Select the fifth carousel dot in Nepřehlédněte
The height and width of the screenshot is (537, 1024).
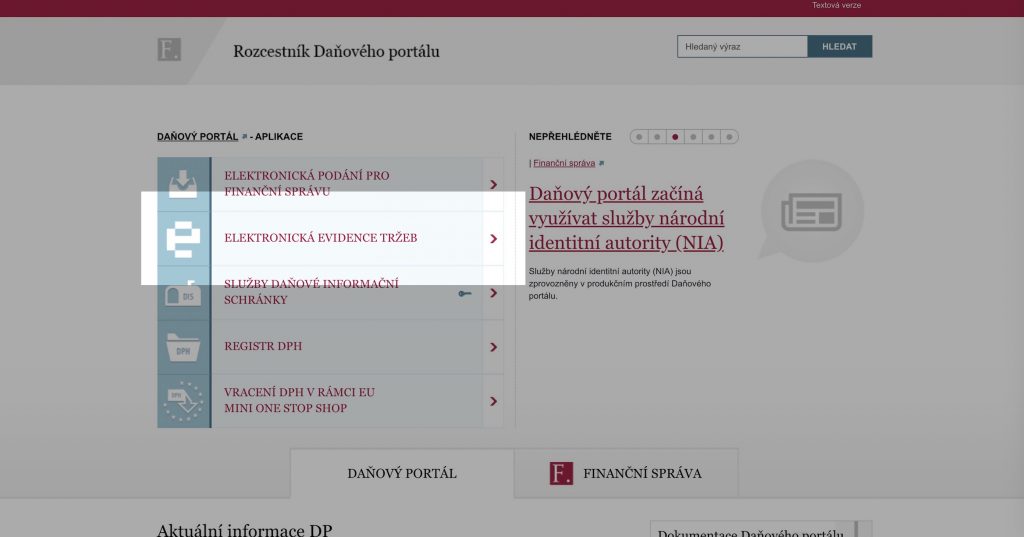click(711, 137)
